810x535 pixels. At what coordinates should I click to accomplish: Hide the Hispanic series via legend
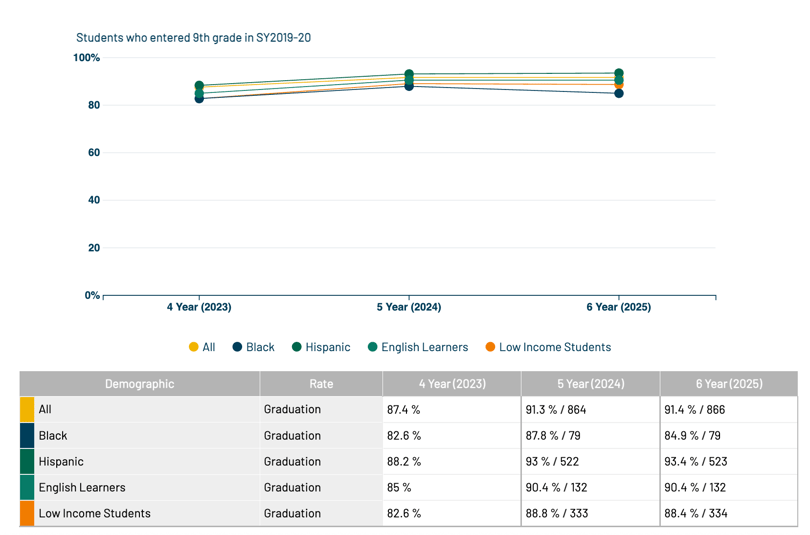tap(321, 347)
